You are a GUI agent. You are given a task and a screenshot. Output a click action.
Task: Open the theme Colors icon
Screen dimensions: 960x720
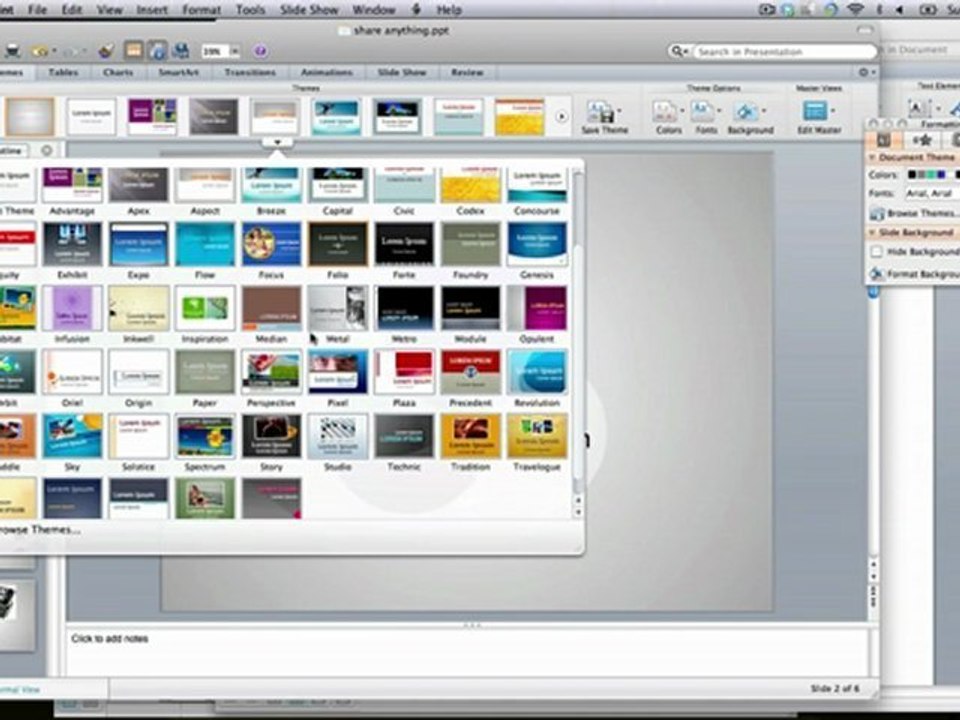664,112
